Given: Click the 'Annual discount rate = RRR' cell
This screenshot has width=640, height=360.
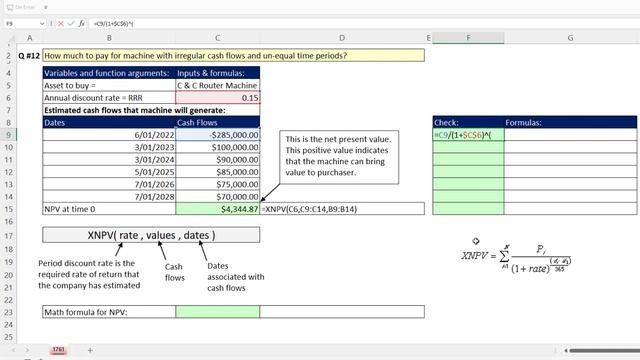Looking at the screenshot, I should point(109,98).
